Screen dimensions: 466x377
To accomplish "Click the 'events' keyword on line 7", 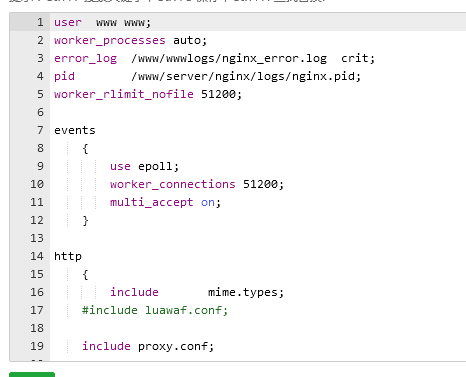I will [75, 130].
